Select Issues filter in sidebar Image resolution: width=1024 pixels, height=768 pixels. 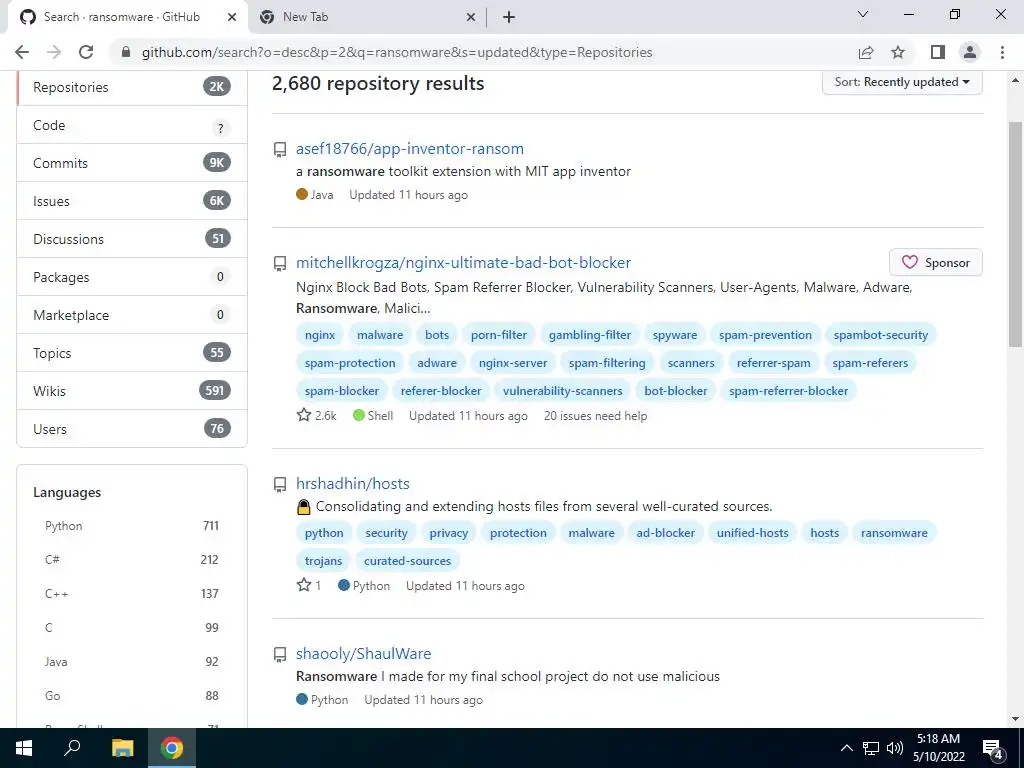[133, 201]
